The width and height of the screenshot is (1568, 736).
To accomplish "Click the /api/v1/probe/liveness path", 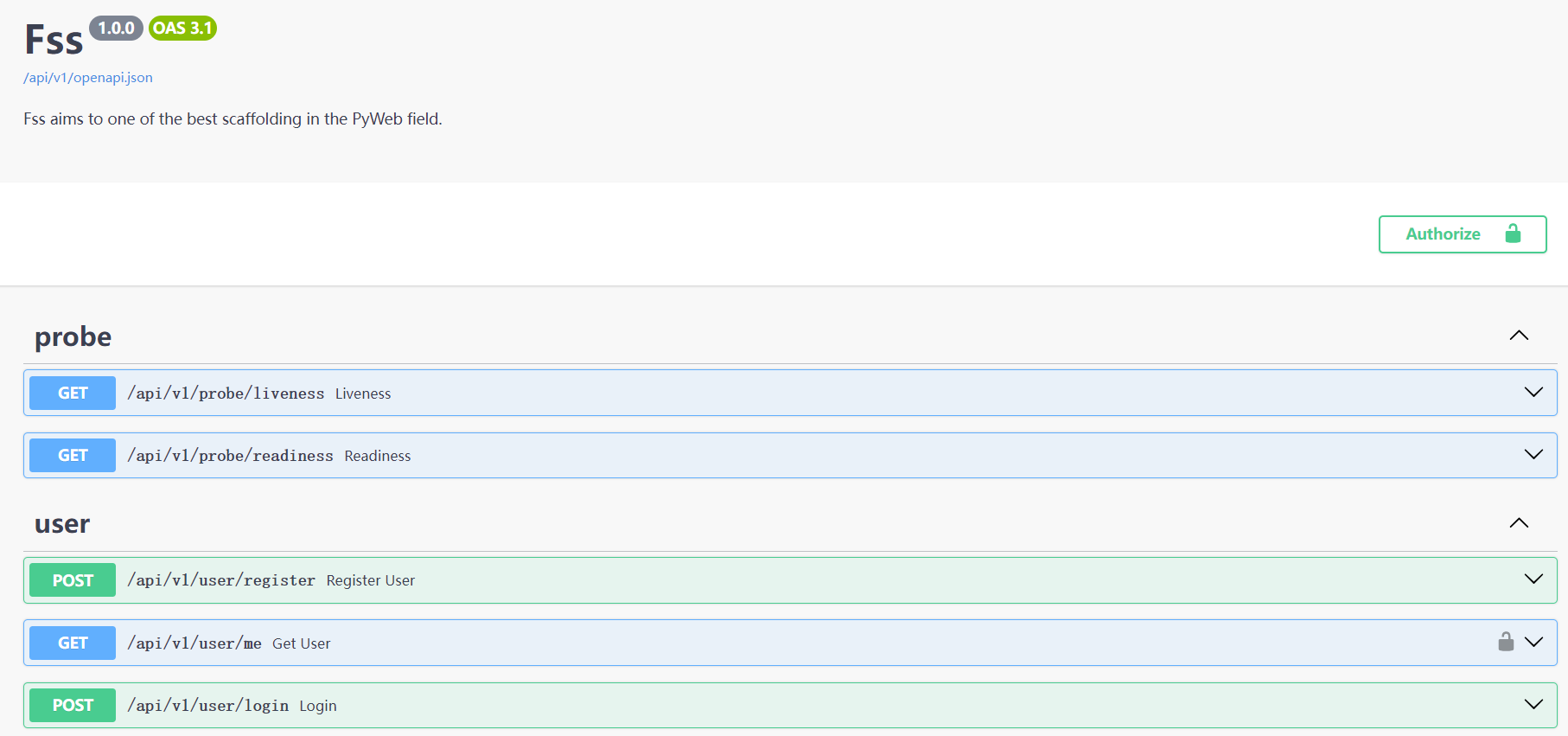I will 226,394.
